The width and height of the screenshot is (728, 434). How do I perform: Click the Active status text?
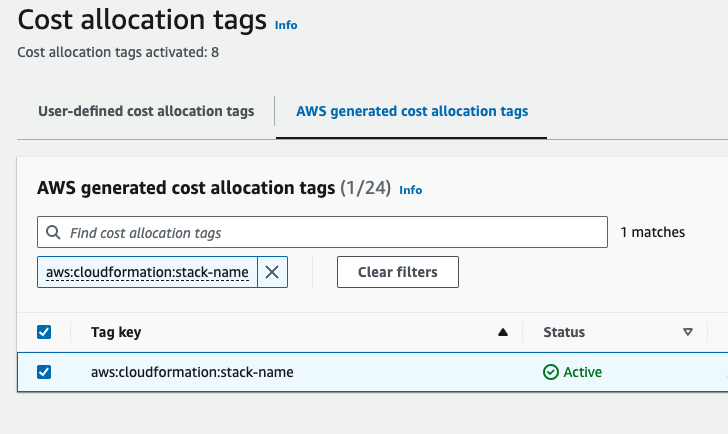[583, 372]
